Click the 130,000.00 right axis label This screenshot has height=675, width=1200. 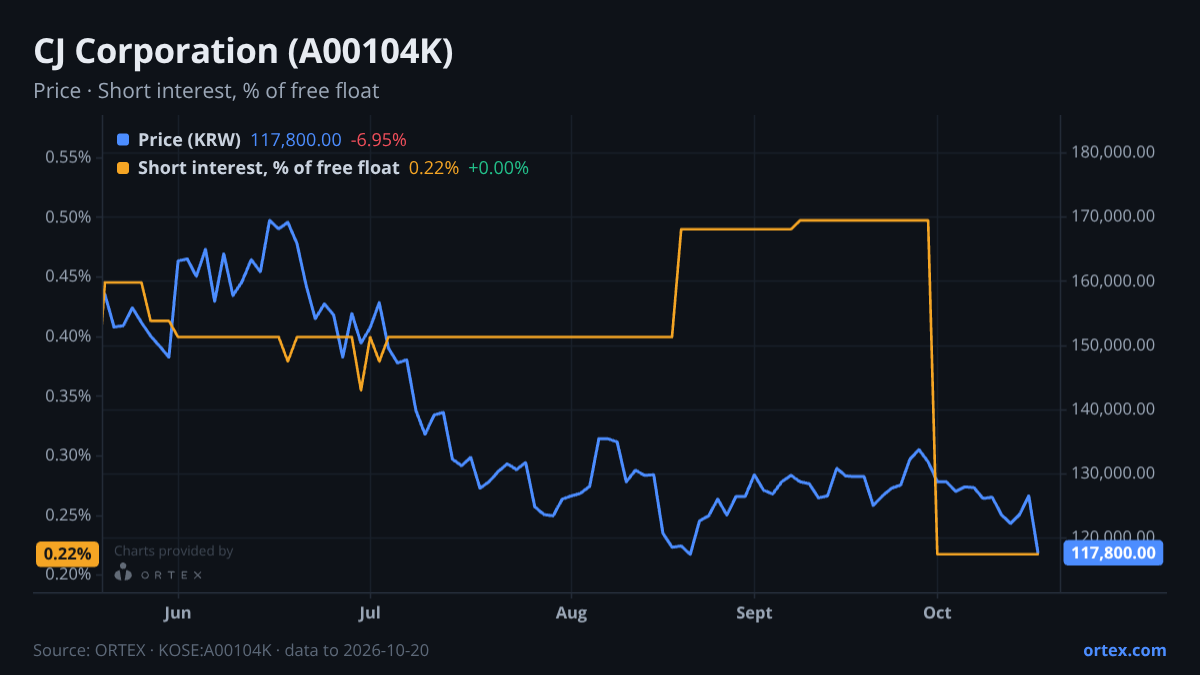[x=1113, y=473]
